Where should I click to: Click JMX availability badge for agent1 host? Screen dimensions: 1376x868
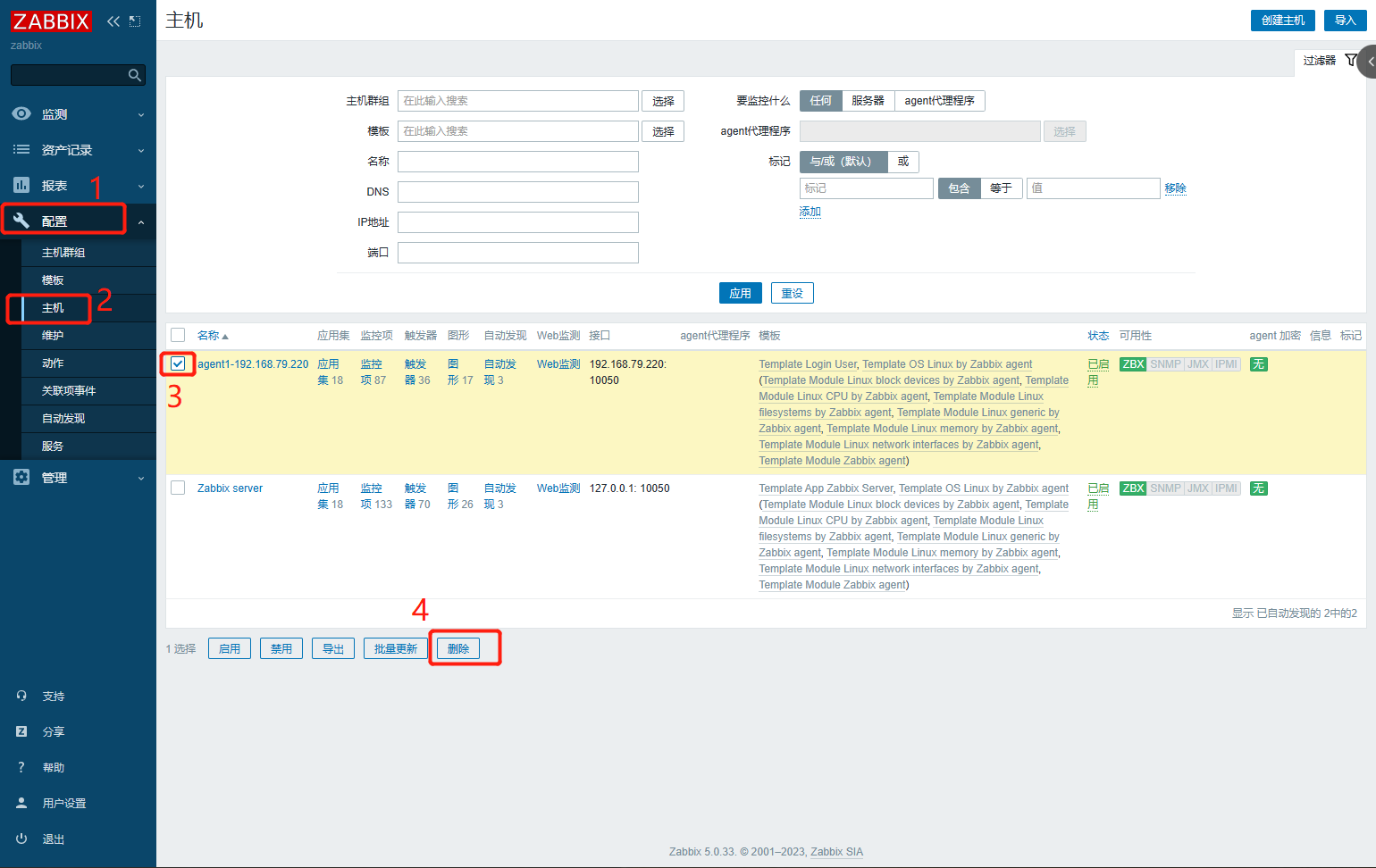pos(1198,364)
